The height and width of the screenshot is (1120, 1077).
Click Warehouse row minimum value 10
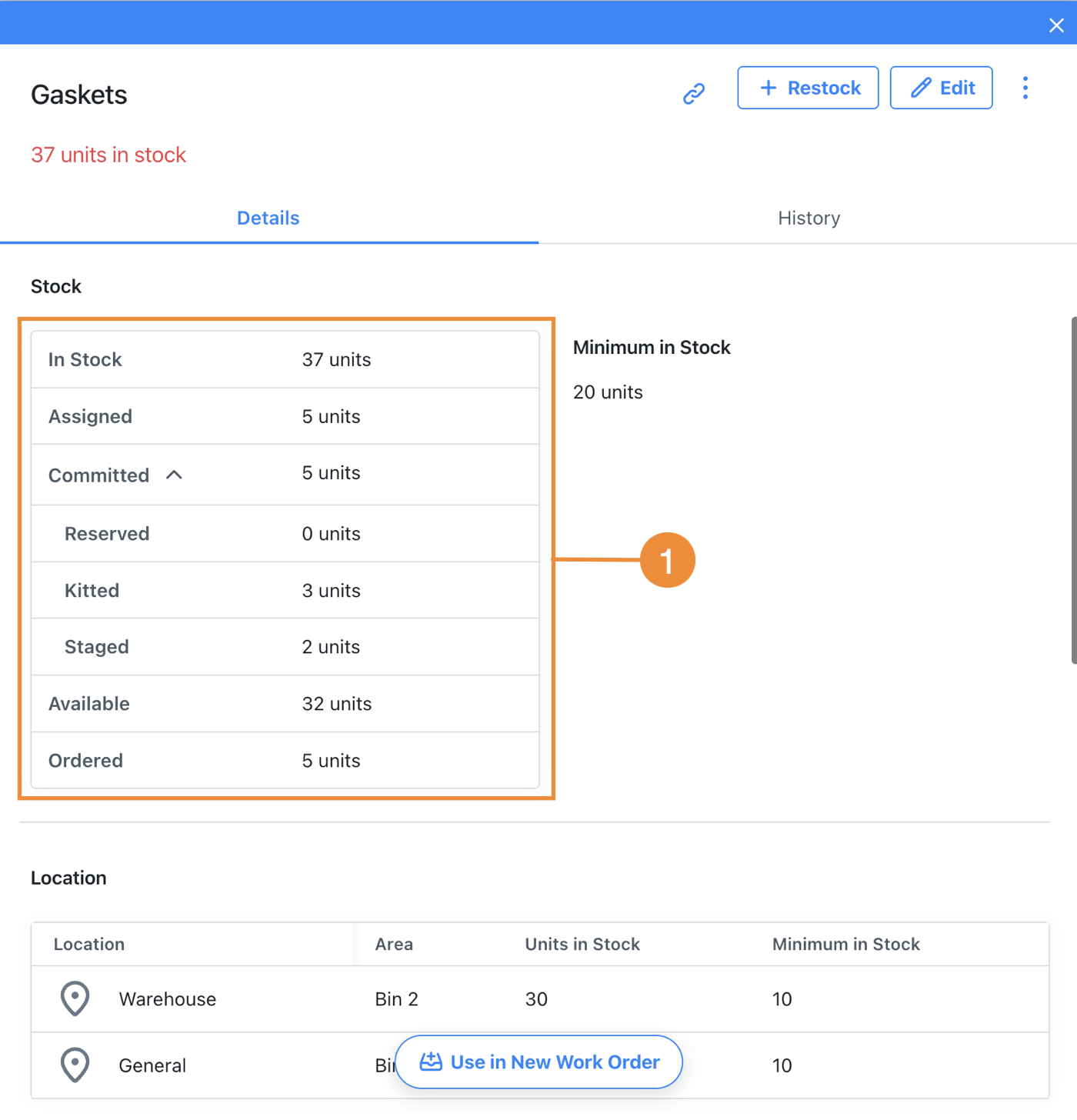(782, 999)
